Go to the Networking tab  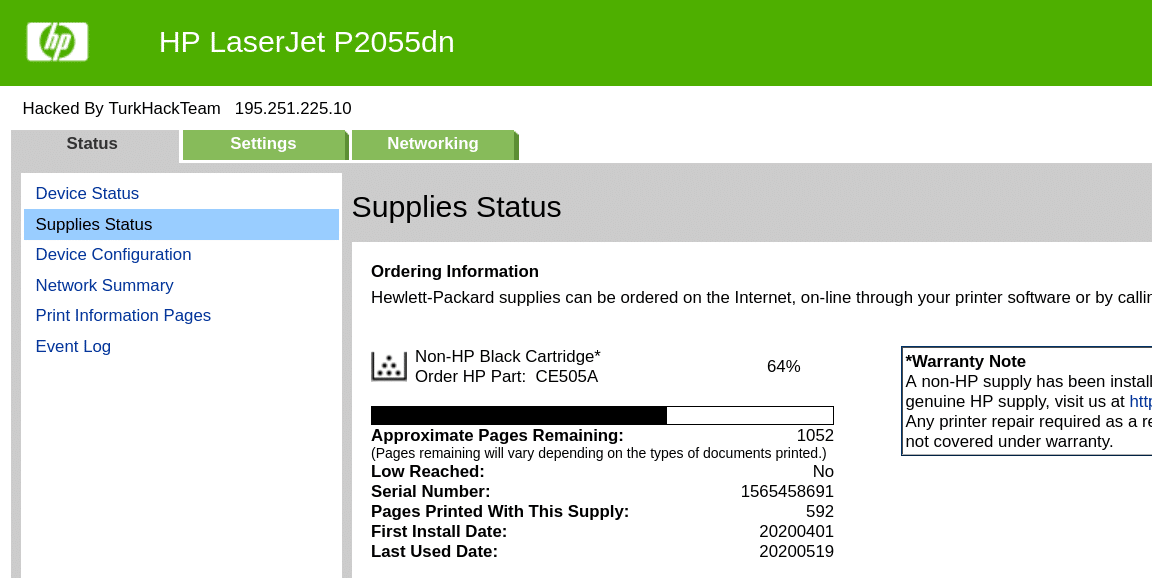click(x=432, y=144)
